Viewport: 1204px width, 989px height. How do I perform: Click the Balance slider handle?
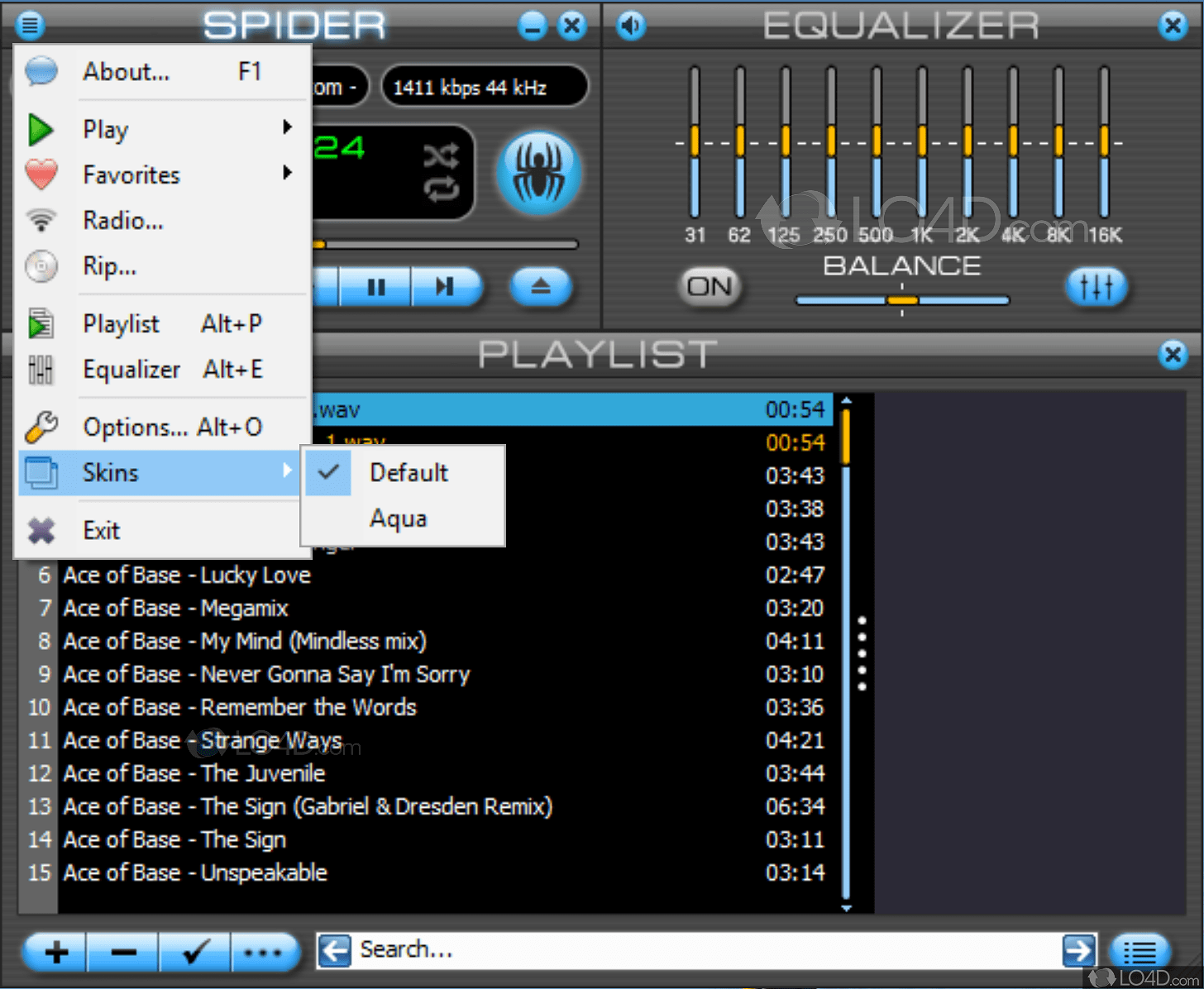coord(902,300)
